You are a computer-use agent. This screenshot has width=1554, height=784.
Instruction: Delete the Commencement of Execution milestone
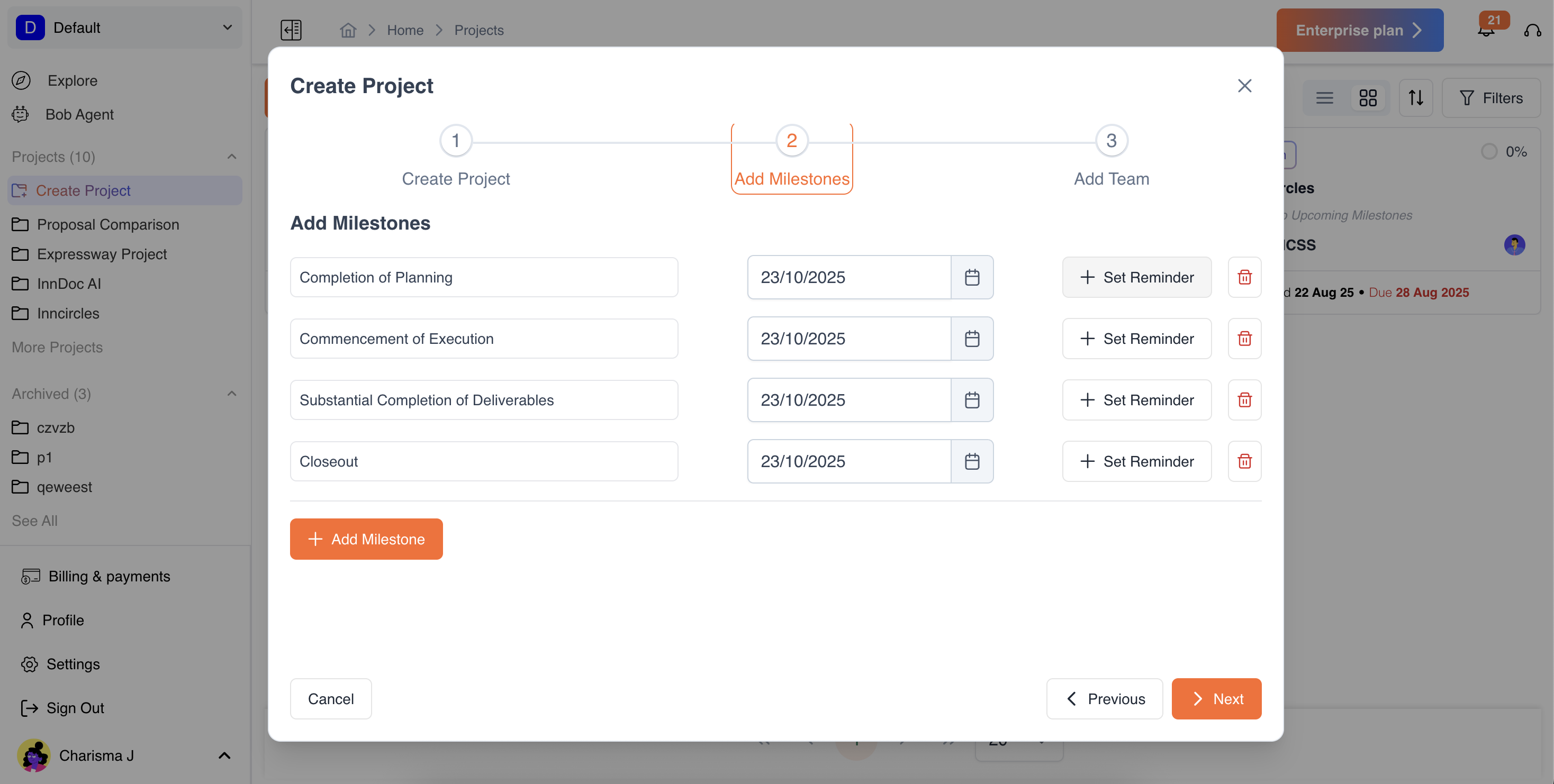pos(1244,339)
